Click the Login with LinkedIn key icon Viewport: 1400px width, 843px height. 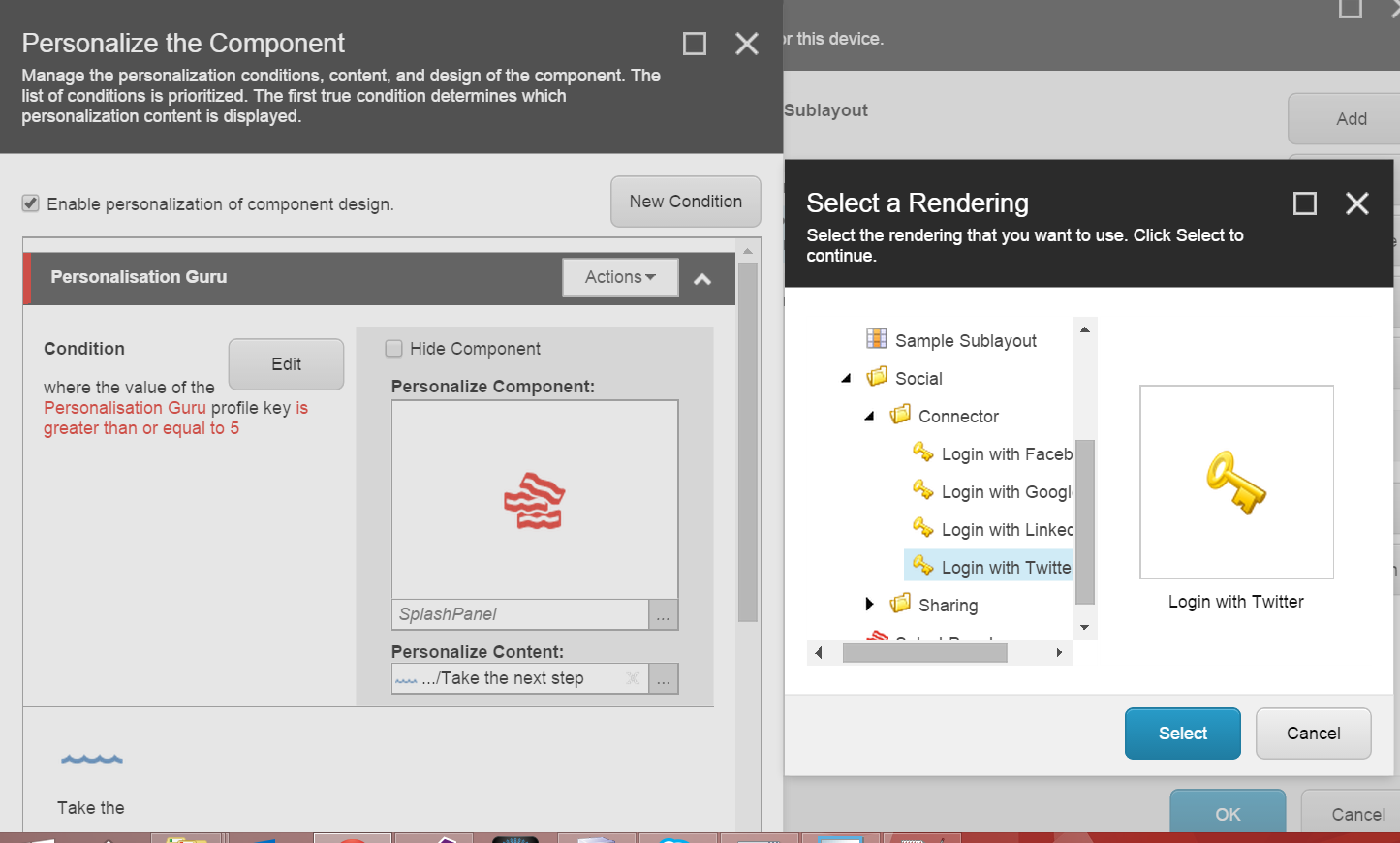coord(922,528)
